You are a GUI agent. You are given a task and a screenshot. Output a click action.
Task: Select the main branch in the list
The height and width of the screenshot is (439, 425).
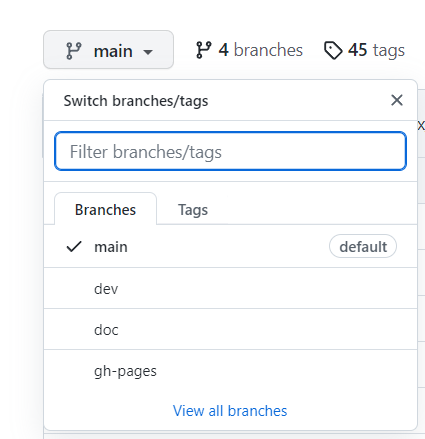pyautogui.click(x=230, y=247)
